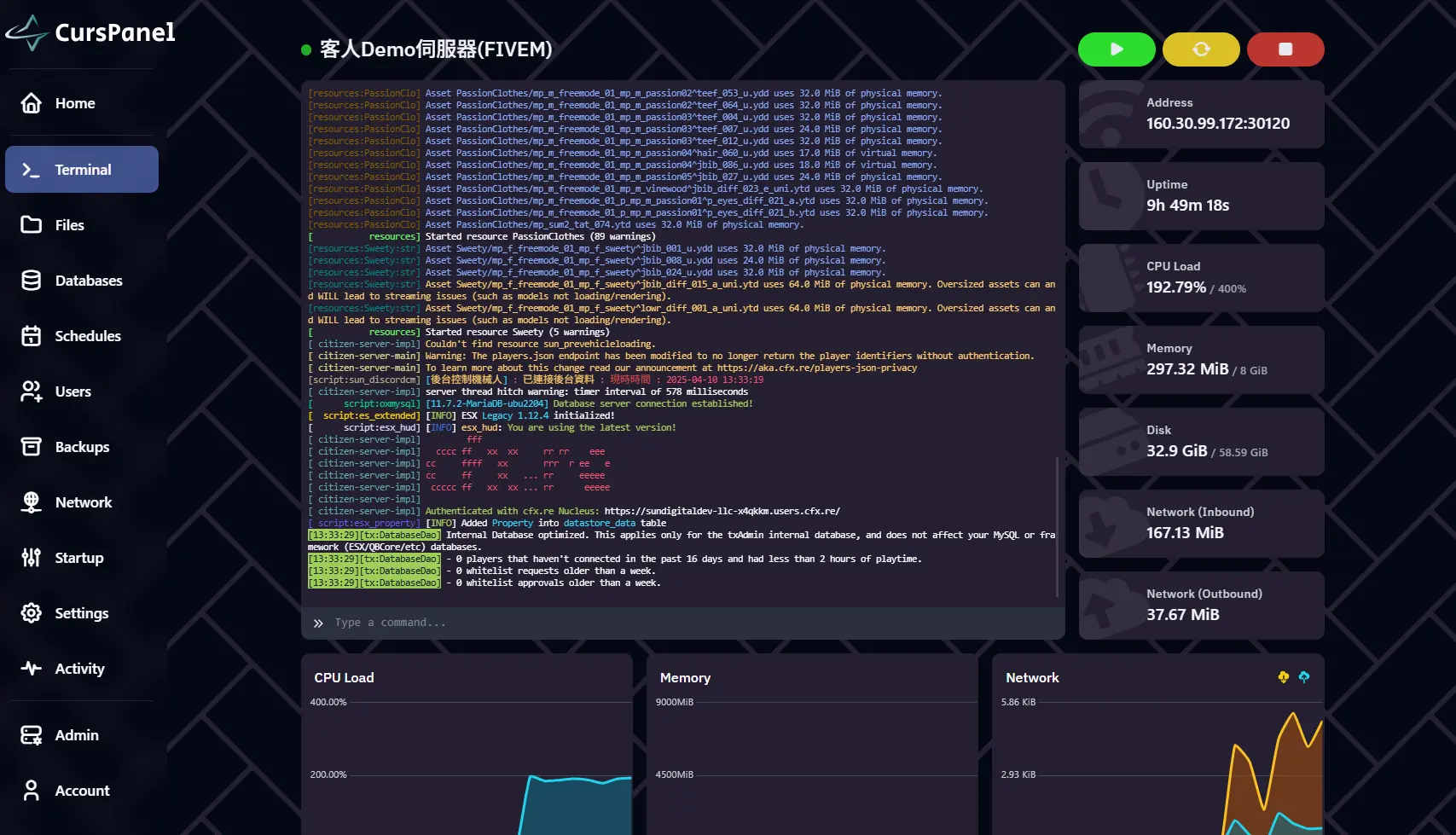Click the Disk 32.9 GiB value

click(x=1177, y=451)
